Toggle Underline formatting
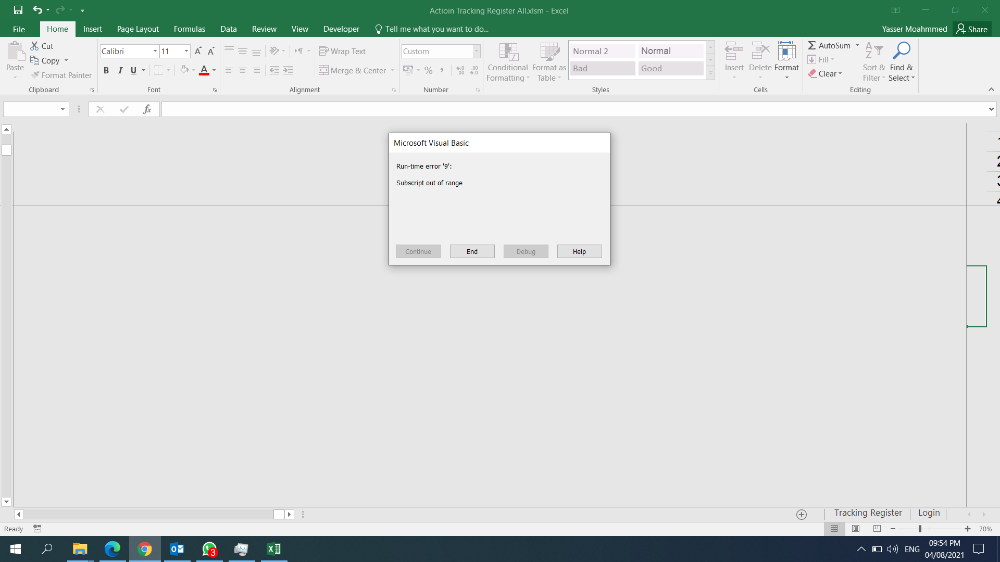This screenshot has width=1000, height=562. pos(133,70)
